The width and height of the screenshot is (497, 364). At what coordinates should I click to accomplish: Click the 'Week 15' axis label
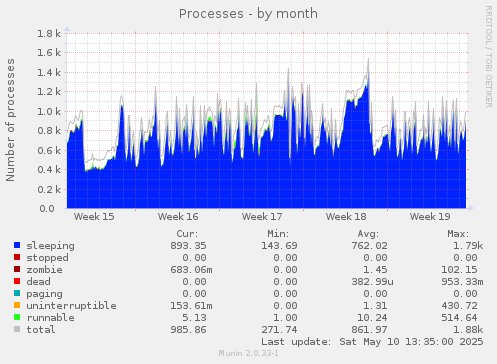click(94, 217)
